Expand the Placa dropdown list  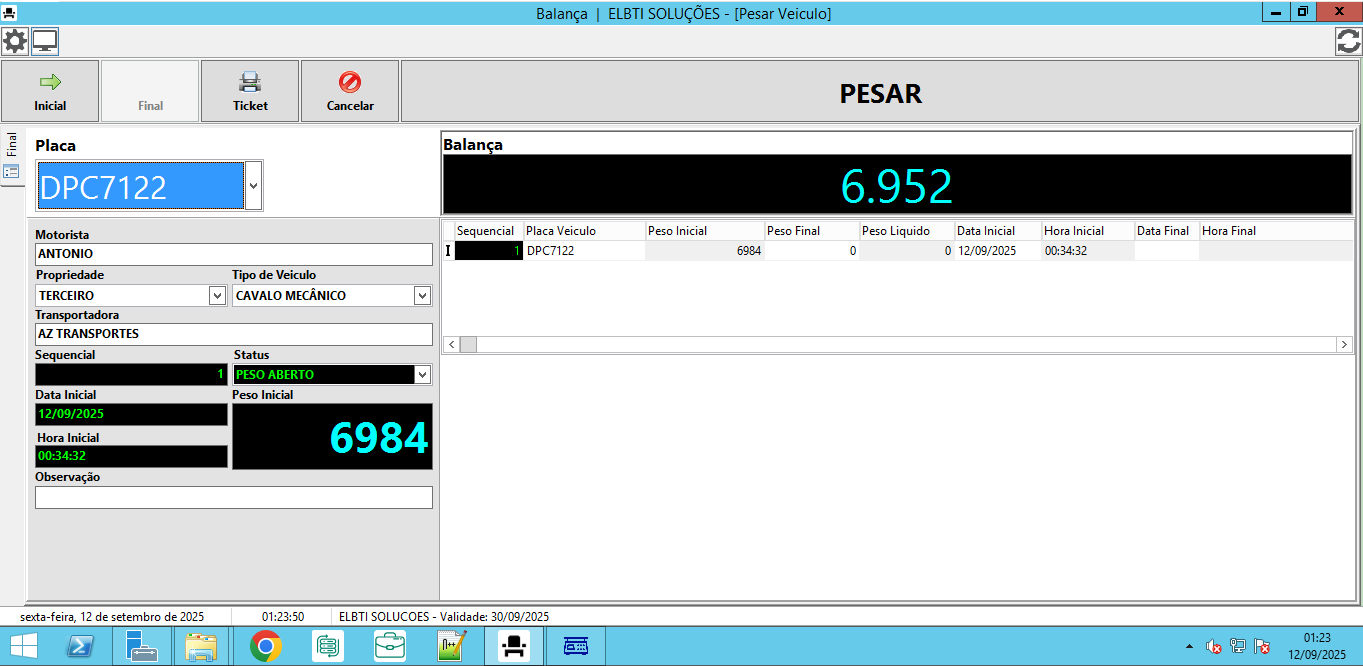(x=254, y=186)
